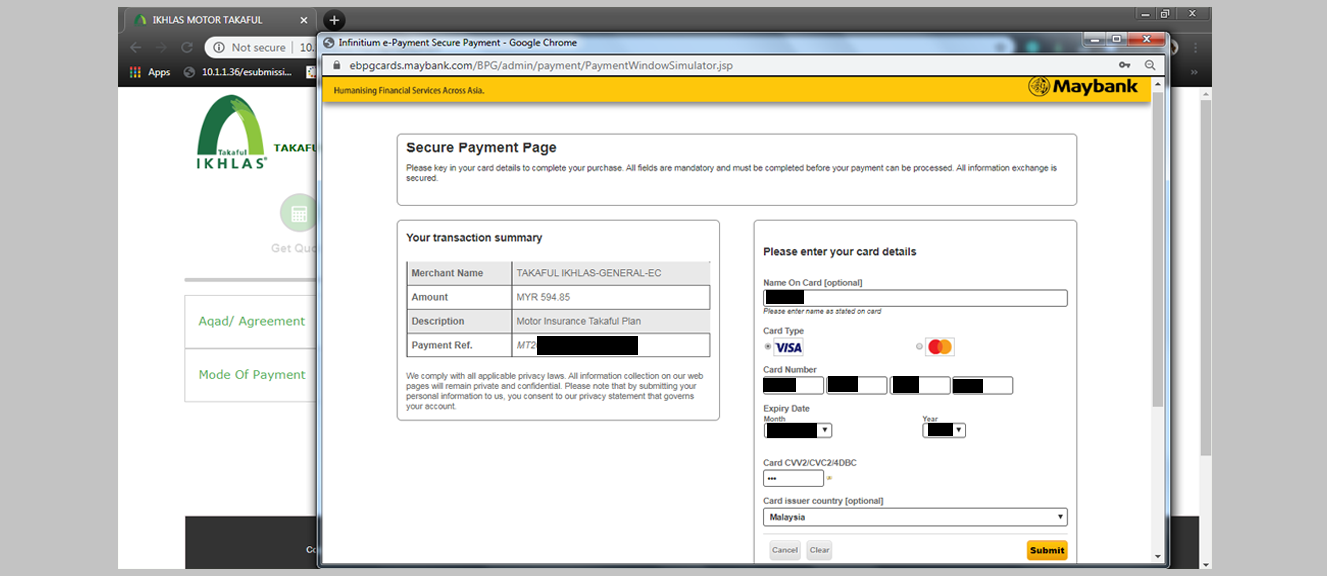Open the expiry Year dropdown
This screenshot has height=576, width=1327.
tap(944, 430)
